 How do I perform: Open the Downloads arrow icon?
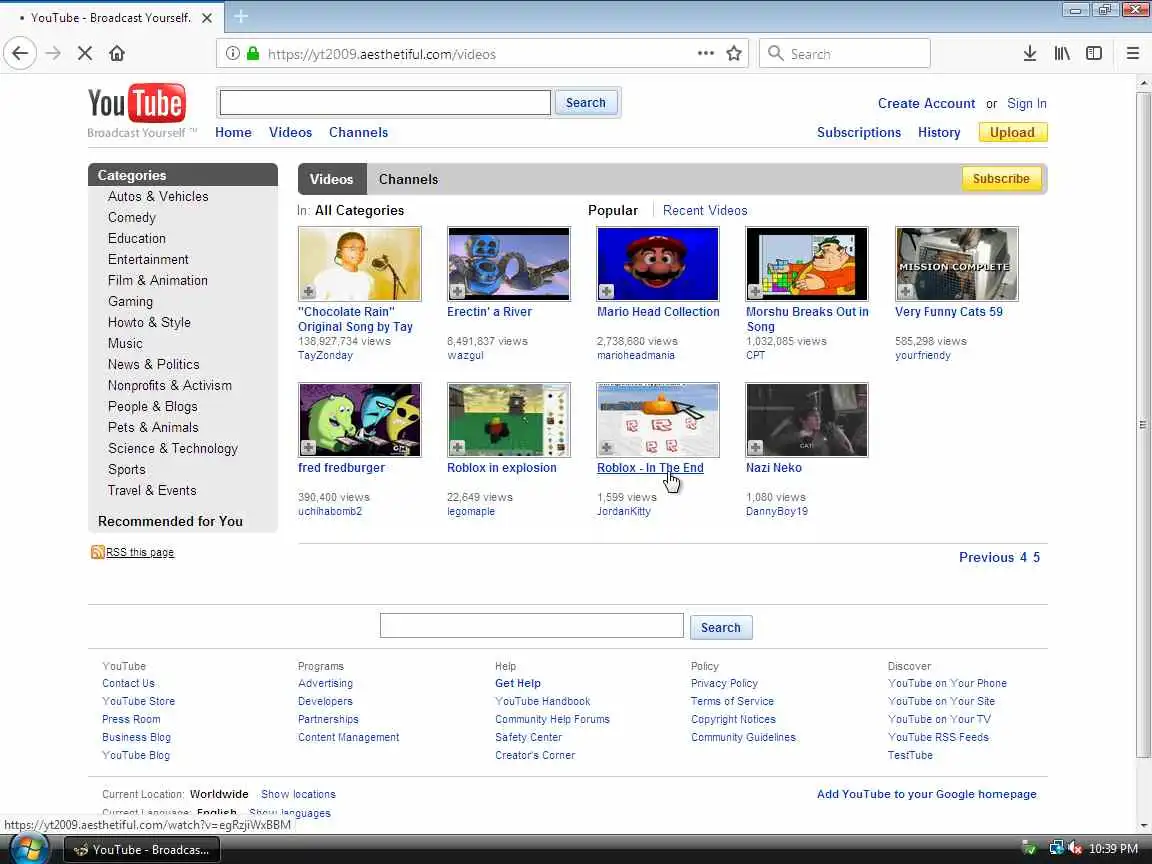point(1029,53)
